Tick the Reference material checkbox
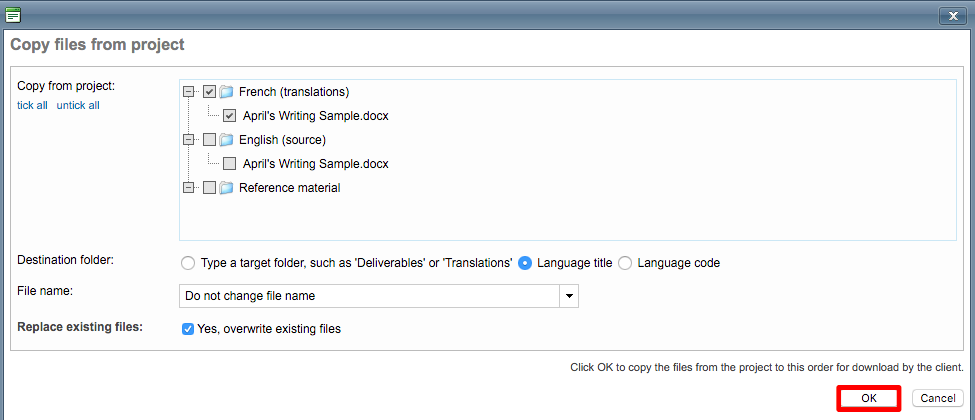The image size is (975, 420). point(209,188)
